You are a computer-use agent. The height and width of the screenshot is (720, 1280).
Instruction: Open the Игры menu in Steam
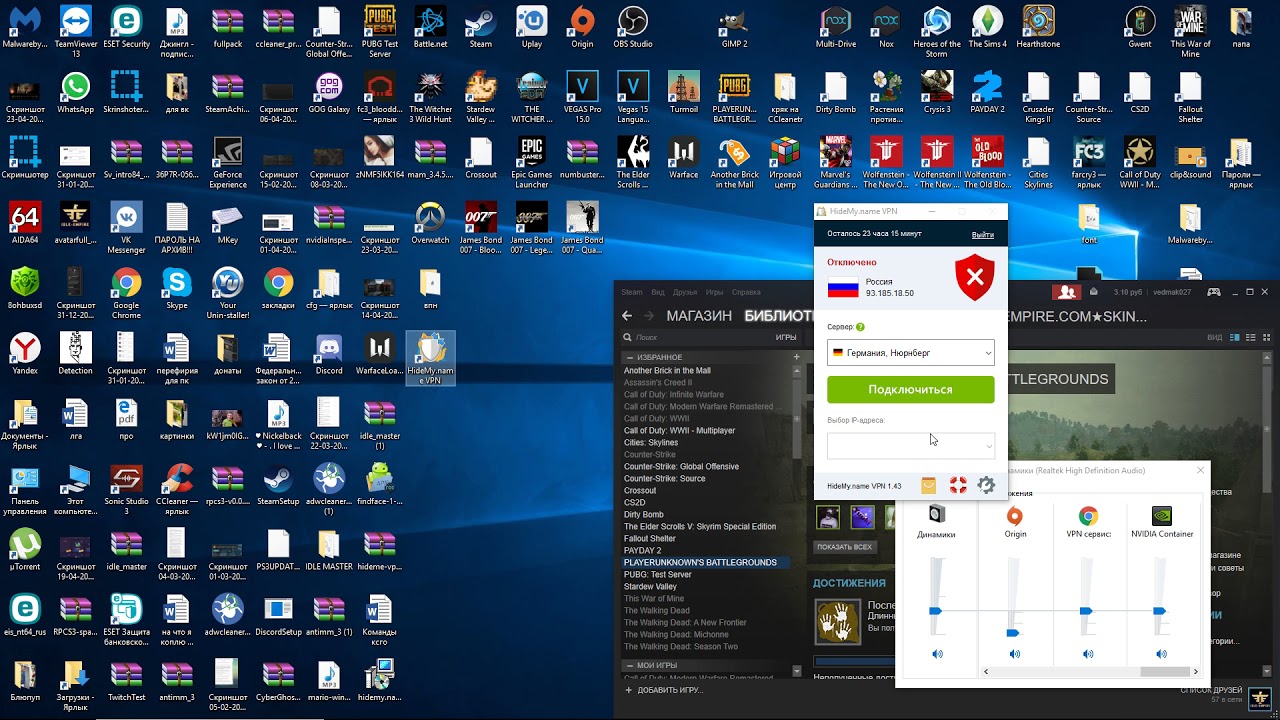point(715,292)
